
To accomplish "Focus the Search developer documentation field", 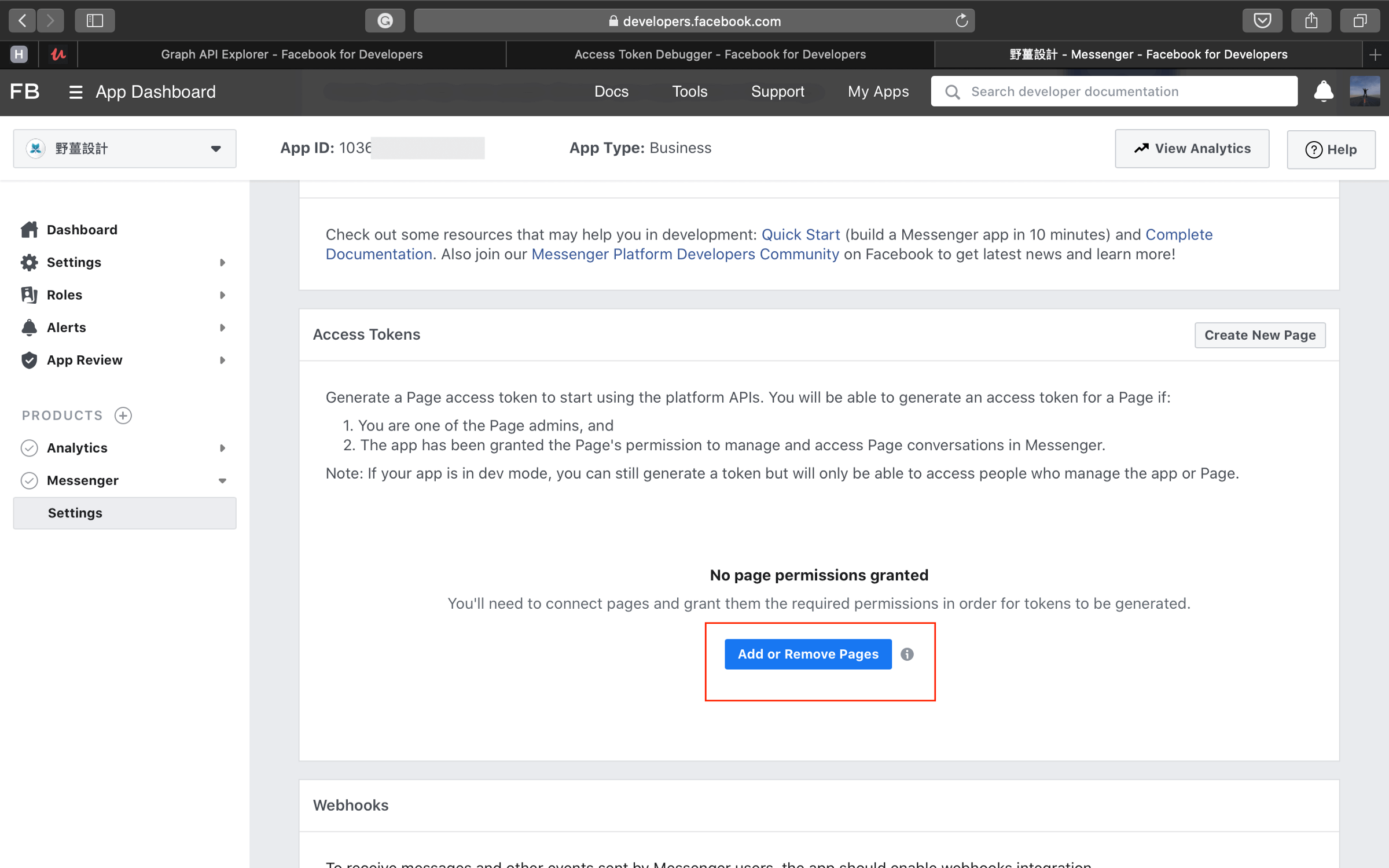I will (1114, 91).
